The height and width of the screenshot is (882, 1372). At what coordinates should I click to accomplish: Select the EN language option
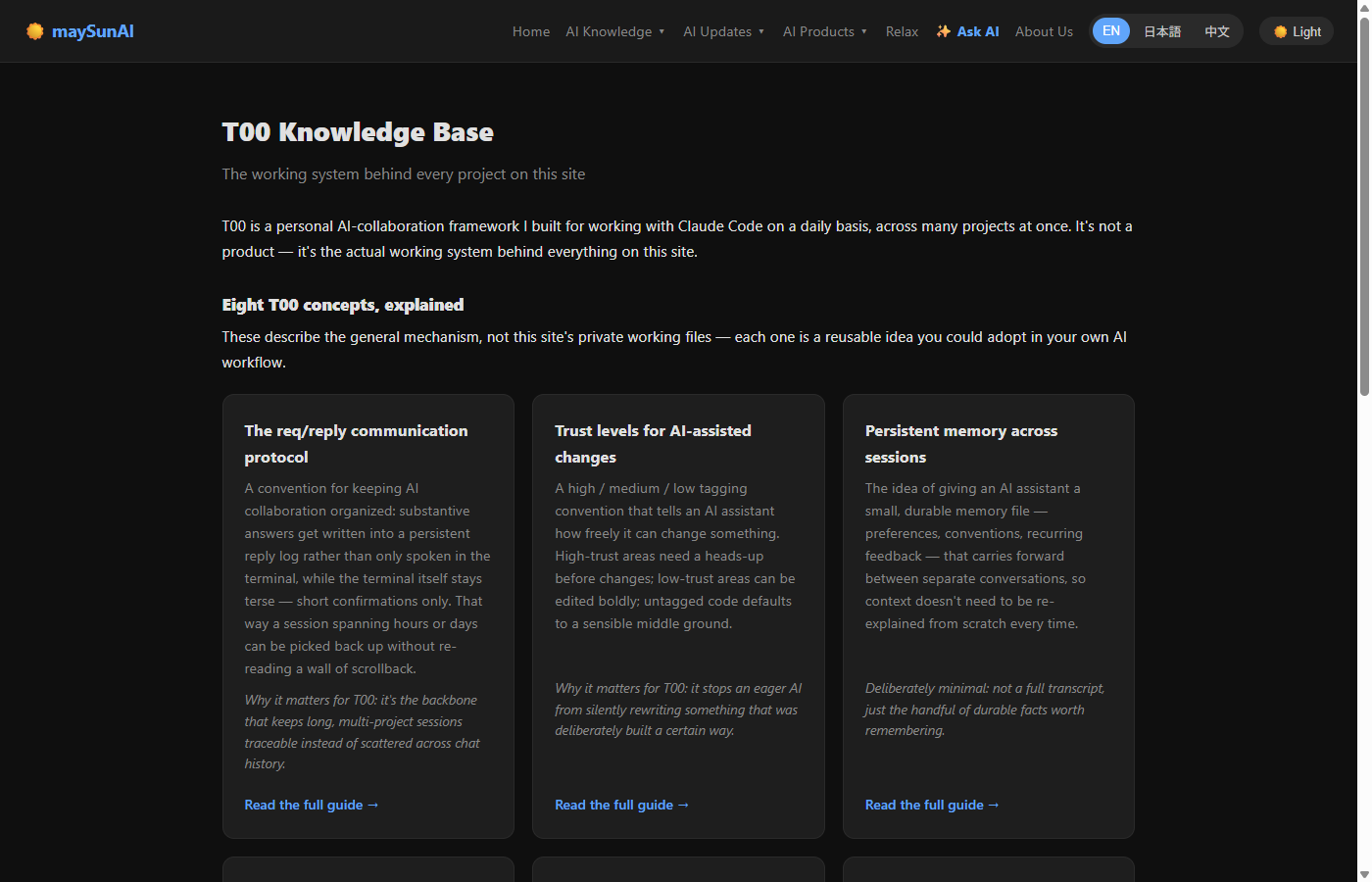[1111, 31]
